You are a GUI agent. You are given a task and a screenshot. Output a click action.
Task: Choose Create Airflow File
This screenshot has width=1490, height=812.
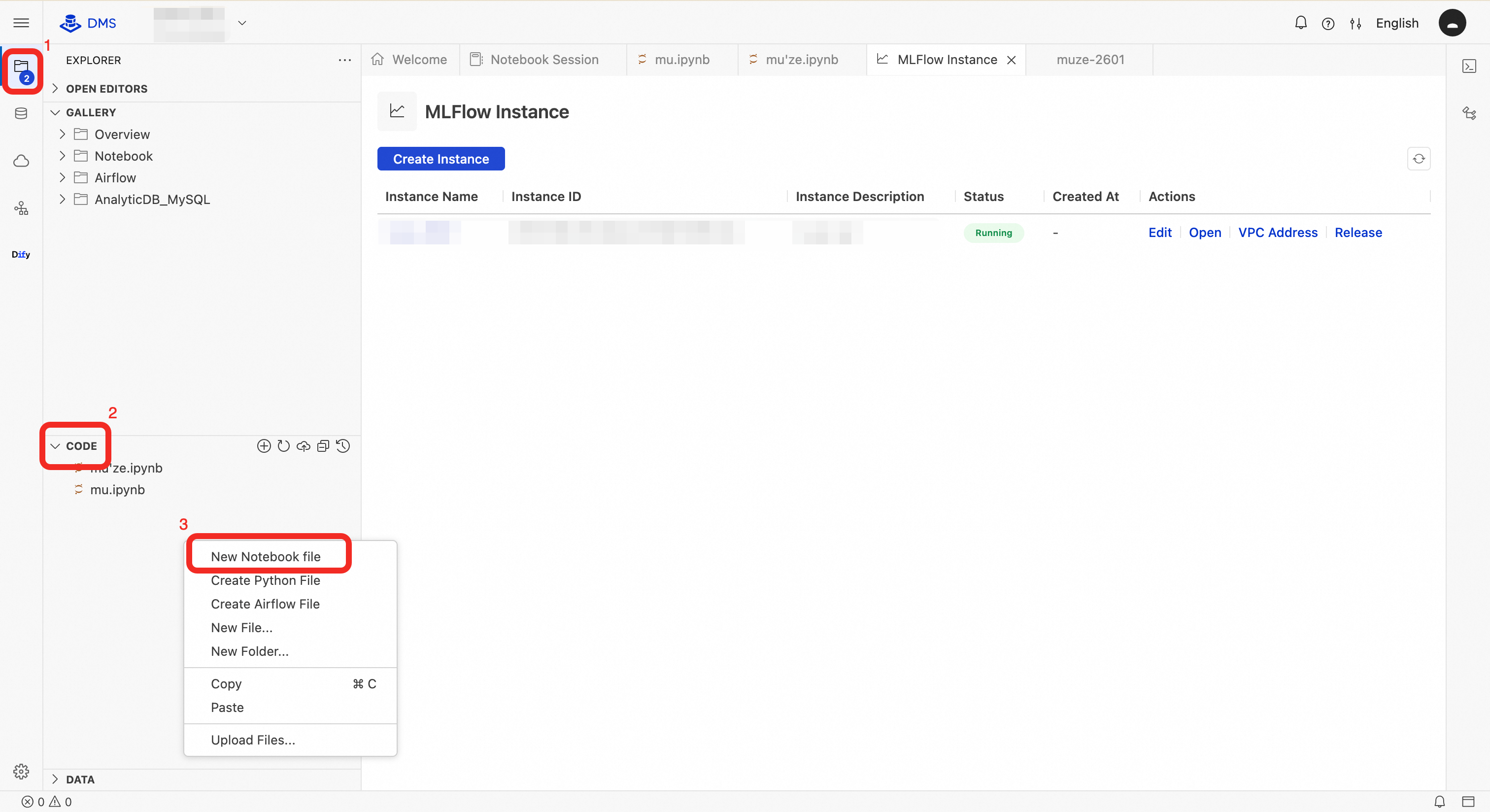(x=266, y=604)
